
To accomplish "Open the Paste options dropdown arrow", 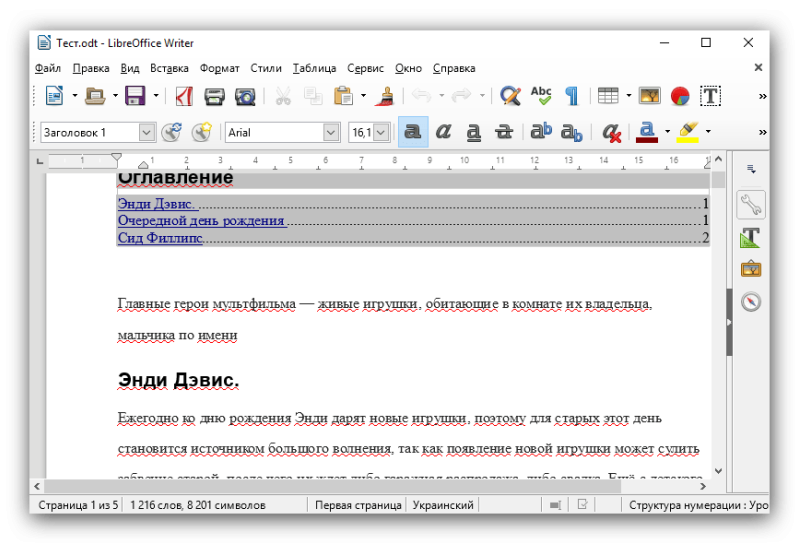I will point(363,96).
